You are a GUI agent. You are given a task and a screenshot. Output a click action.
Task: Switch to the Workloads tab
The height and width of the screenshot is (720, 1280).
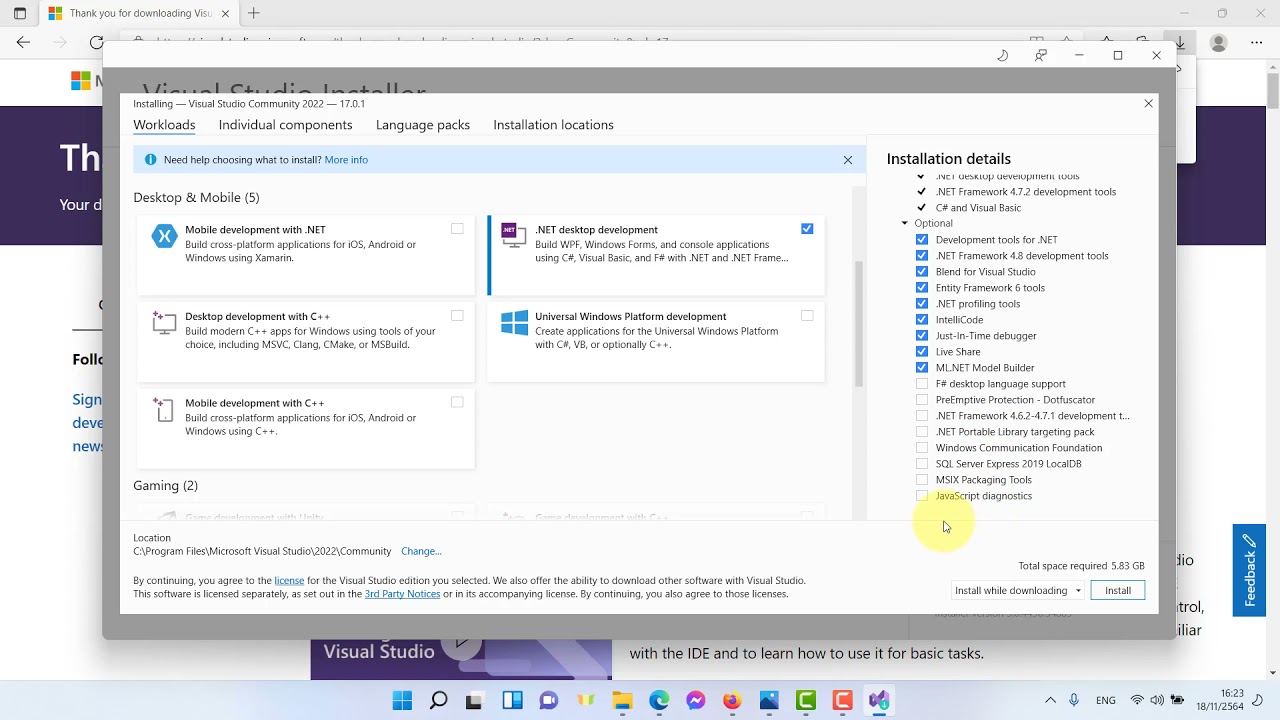coord(164,125)
